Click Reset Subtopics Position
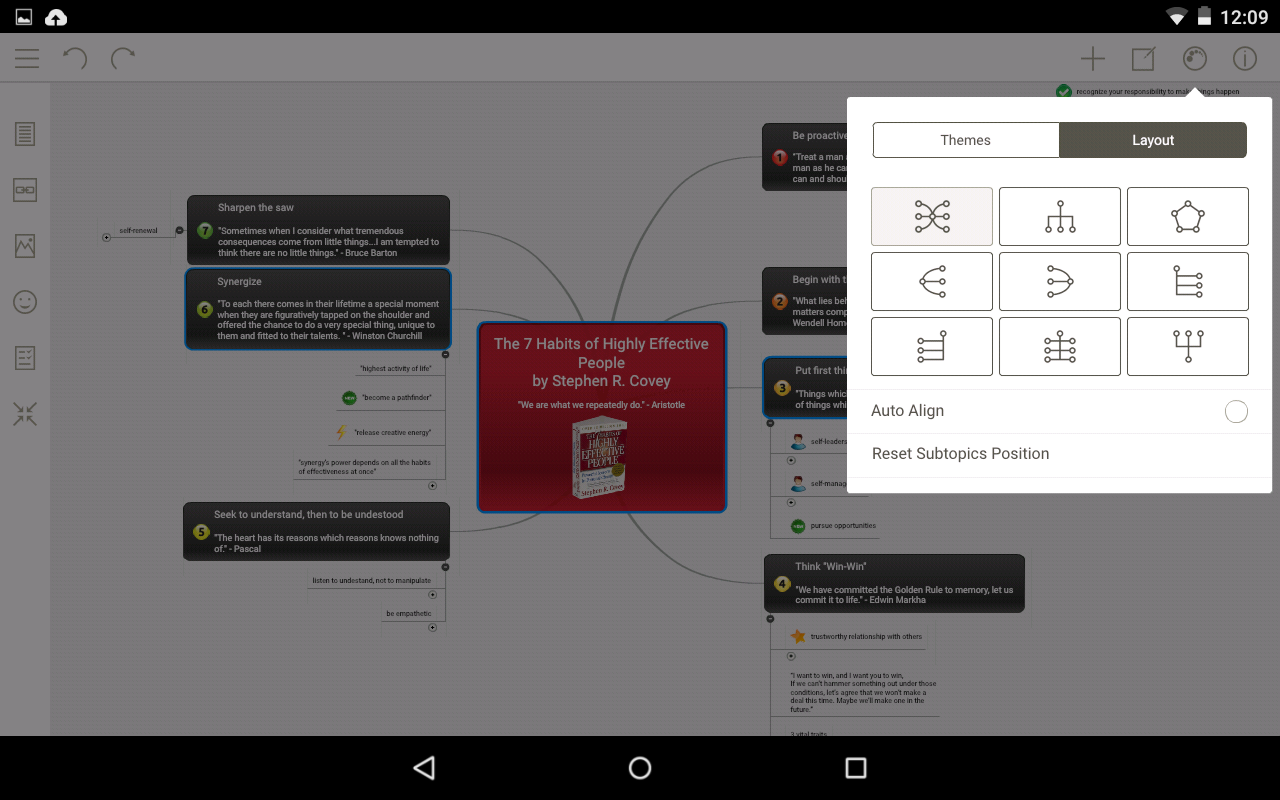Screen dimensions: 1280x800 pyautogui.click(x=960, y=453)
